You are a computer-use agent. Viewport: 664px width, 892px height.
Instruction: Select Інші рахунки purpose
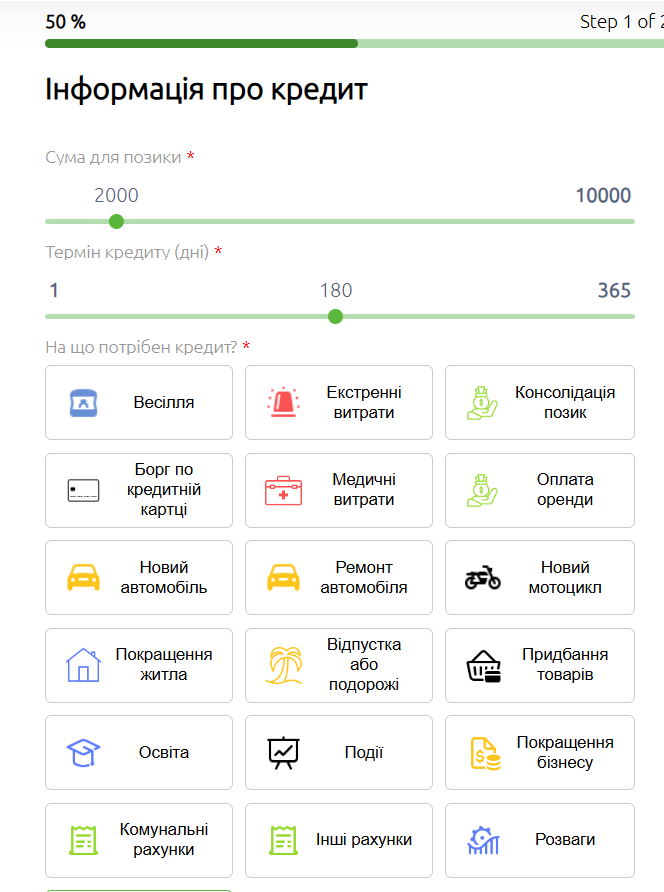point(339,840)
